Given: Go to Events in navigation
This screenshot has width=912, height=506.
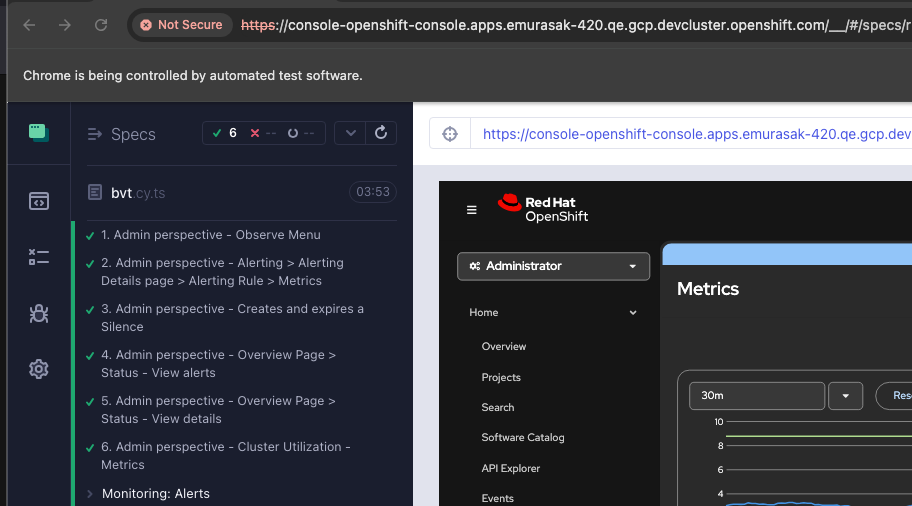Looking at the screenshot, I should [497, 498].
